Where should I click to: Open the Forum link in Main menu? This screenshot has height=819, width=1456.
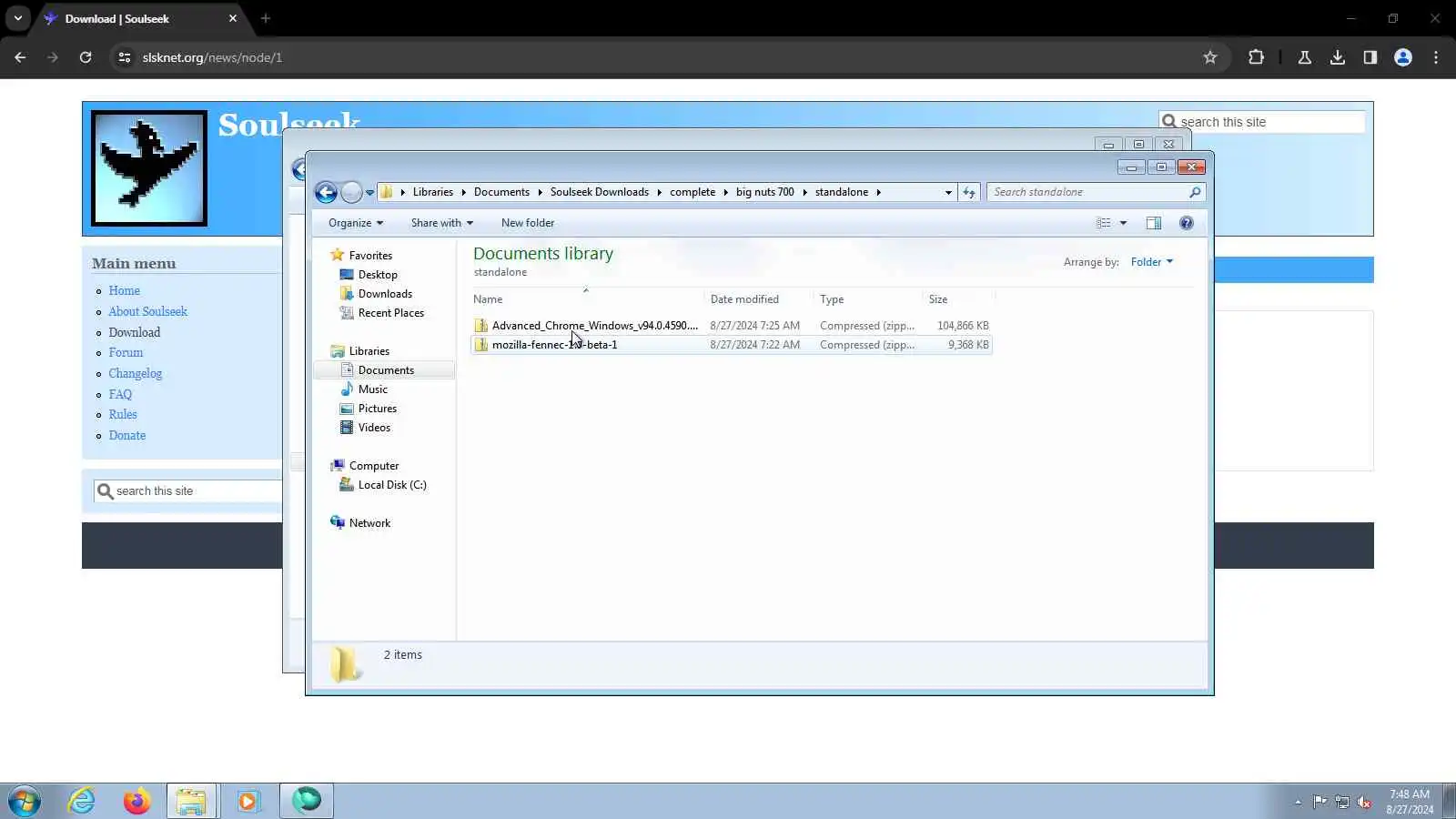pos(126,353)
